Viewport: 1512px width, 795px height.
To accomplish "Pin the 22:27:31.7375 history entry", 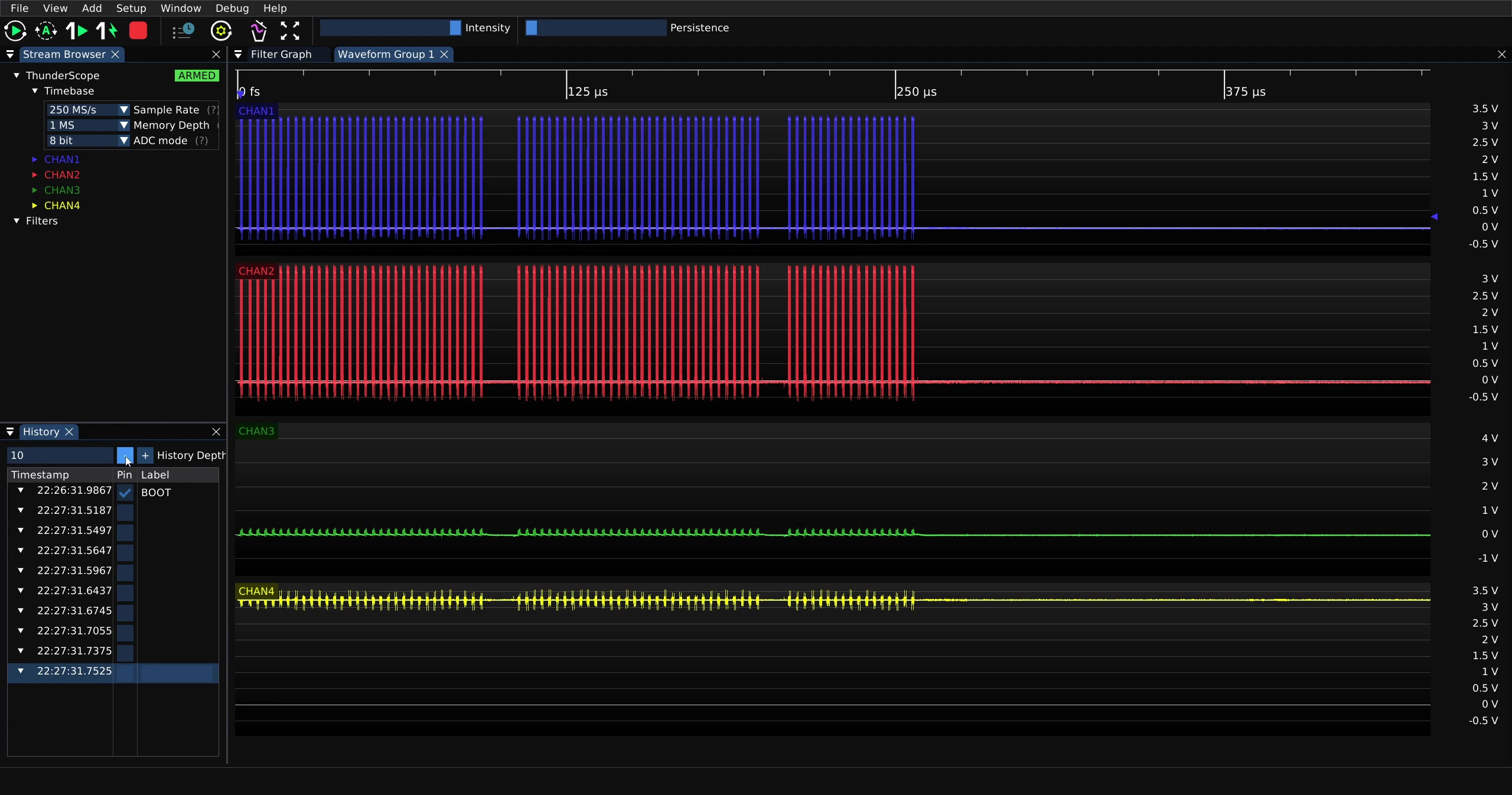I will pyautogui.click(x=125, y=653).
